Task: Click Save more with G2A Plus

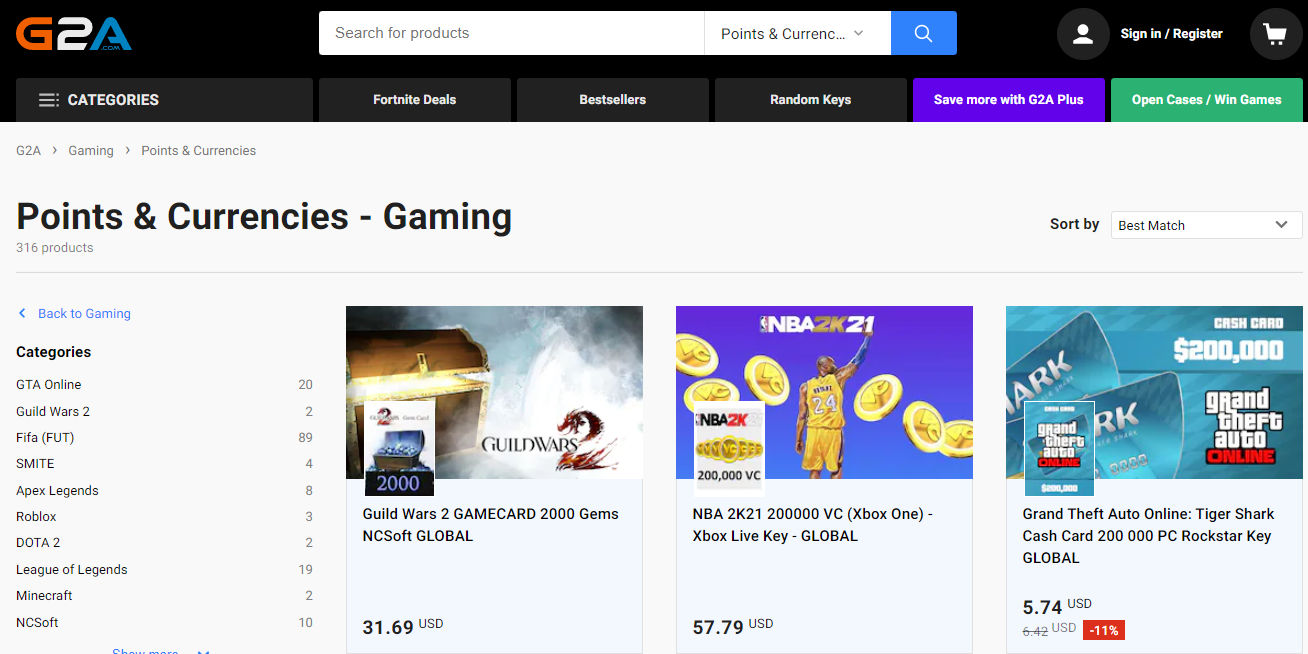Action: 1009,100
